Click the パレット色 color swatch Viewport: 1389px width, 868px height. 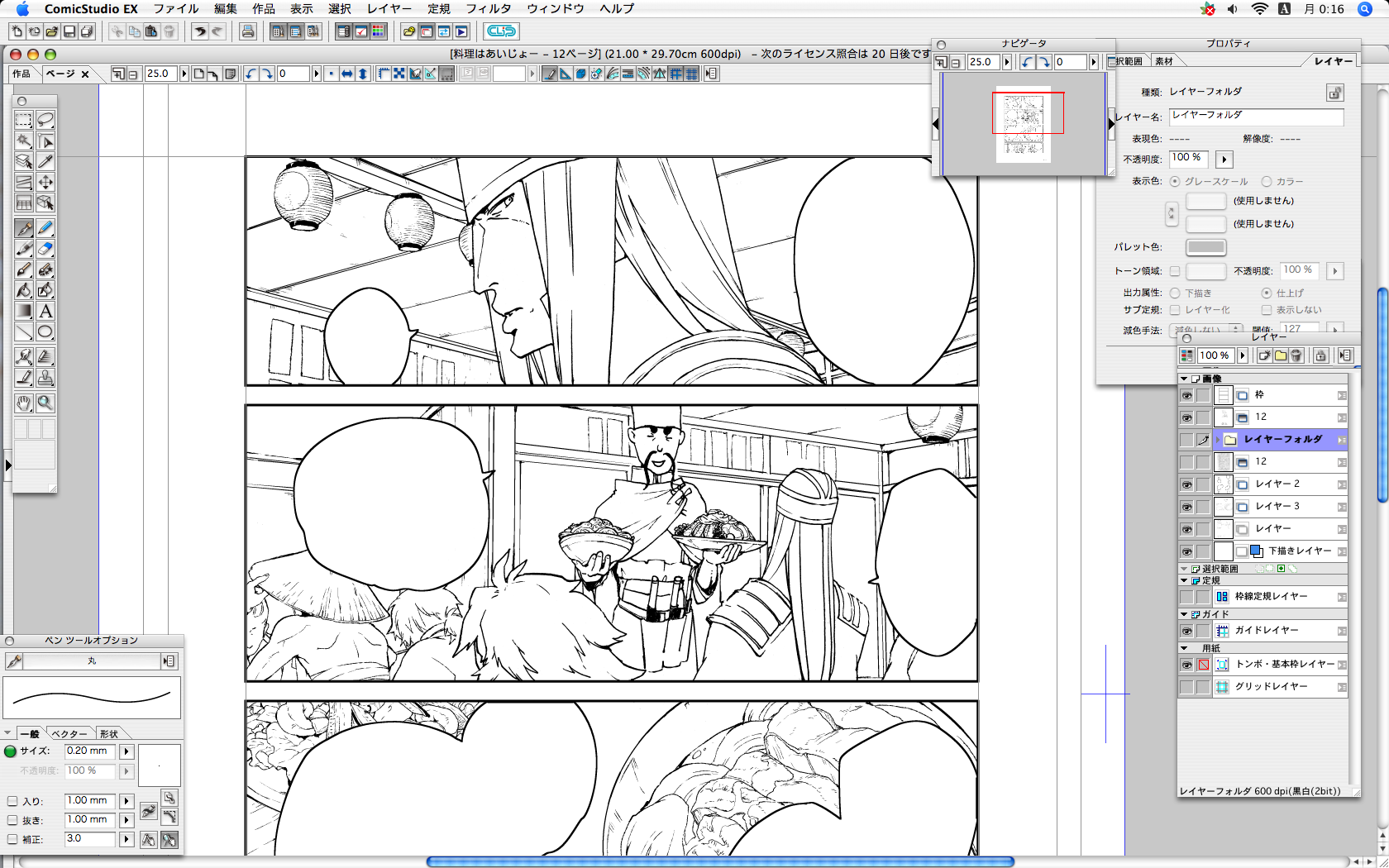click(1206, 247)
